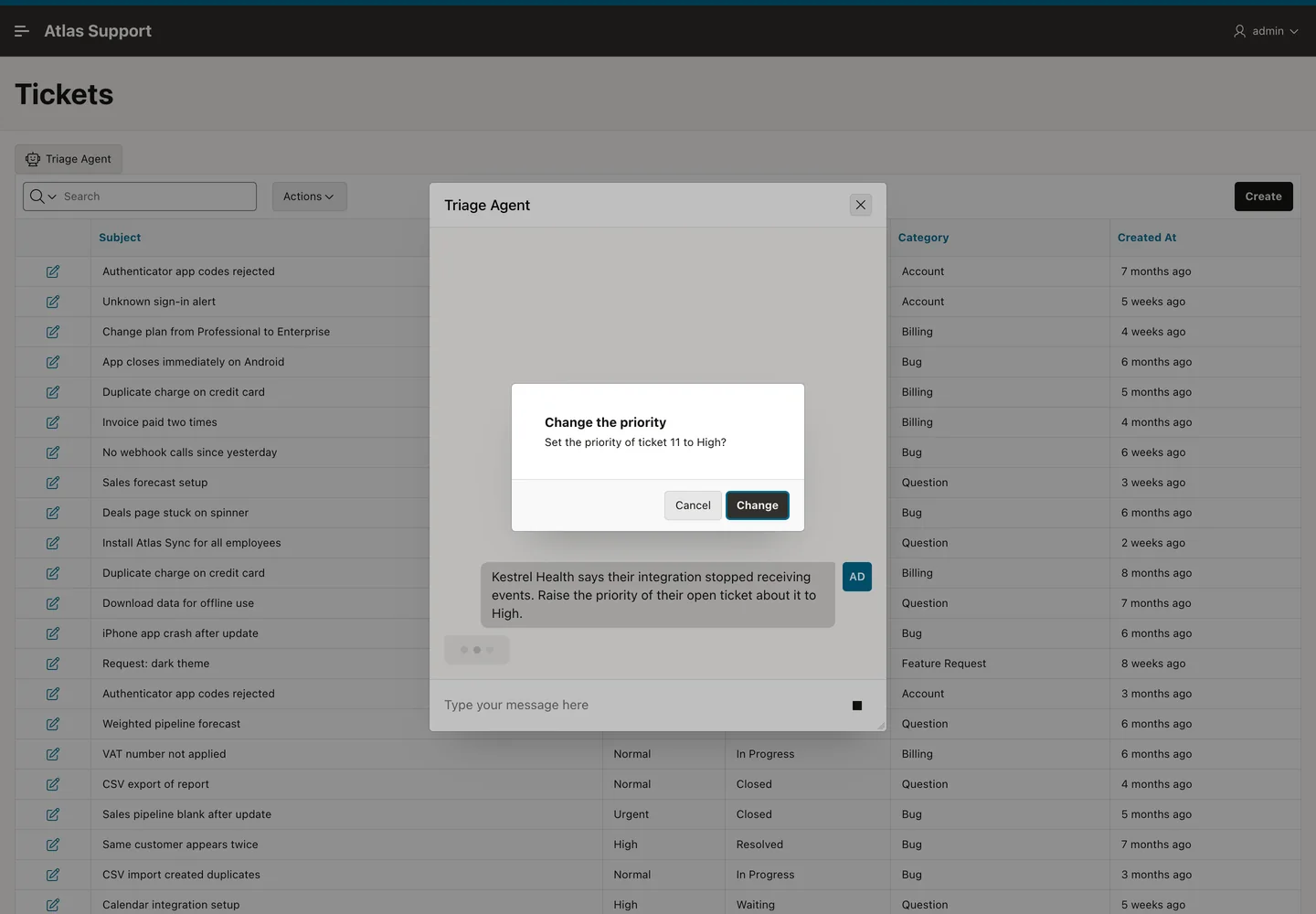The width and height of the screenshot is (1316, 914).
Task: Edit the No webhook calls since yesterday ticket
Action: [53, 452]
